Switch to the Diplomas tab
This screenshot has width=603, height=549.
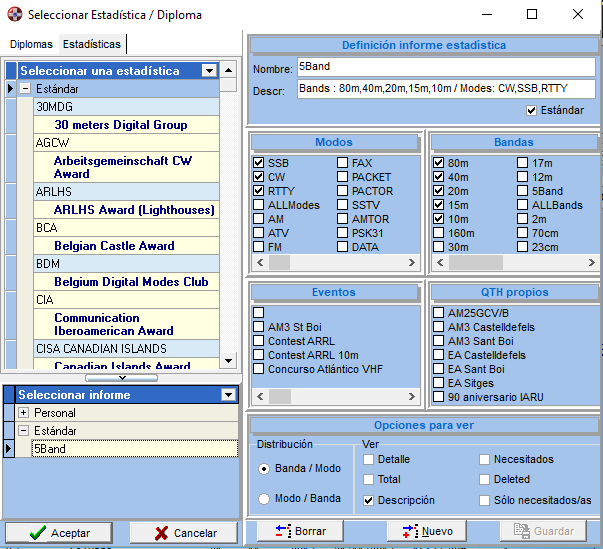coord(31,44)
